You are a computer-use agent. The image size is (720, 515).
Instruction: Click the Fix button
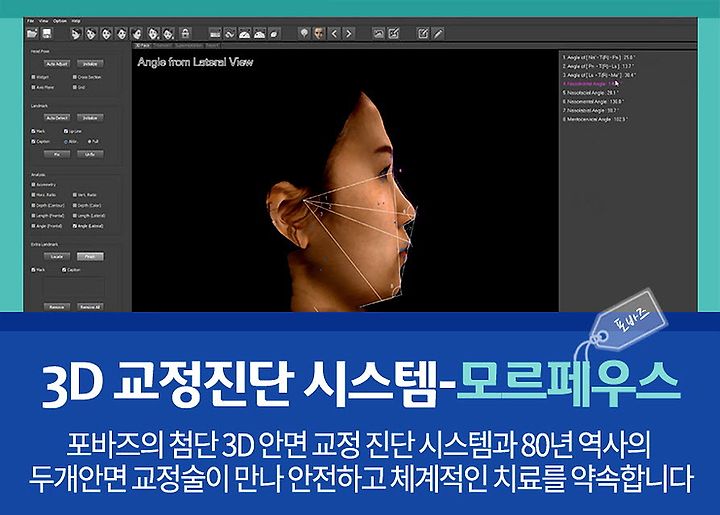click(x=57, y=155)
